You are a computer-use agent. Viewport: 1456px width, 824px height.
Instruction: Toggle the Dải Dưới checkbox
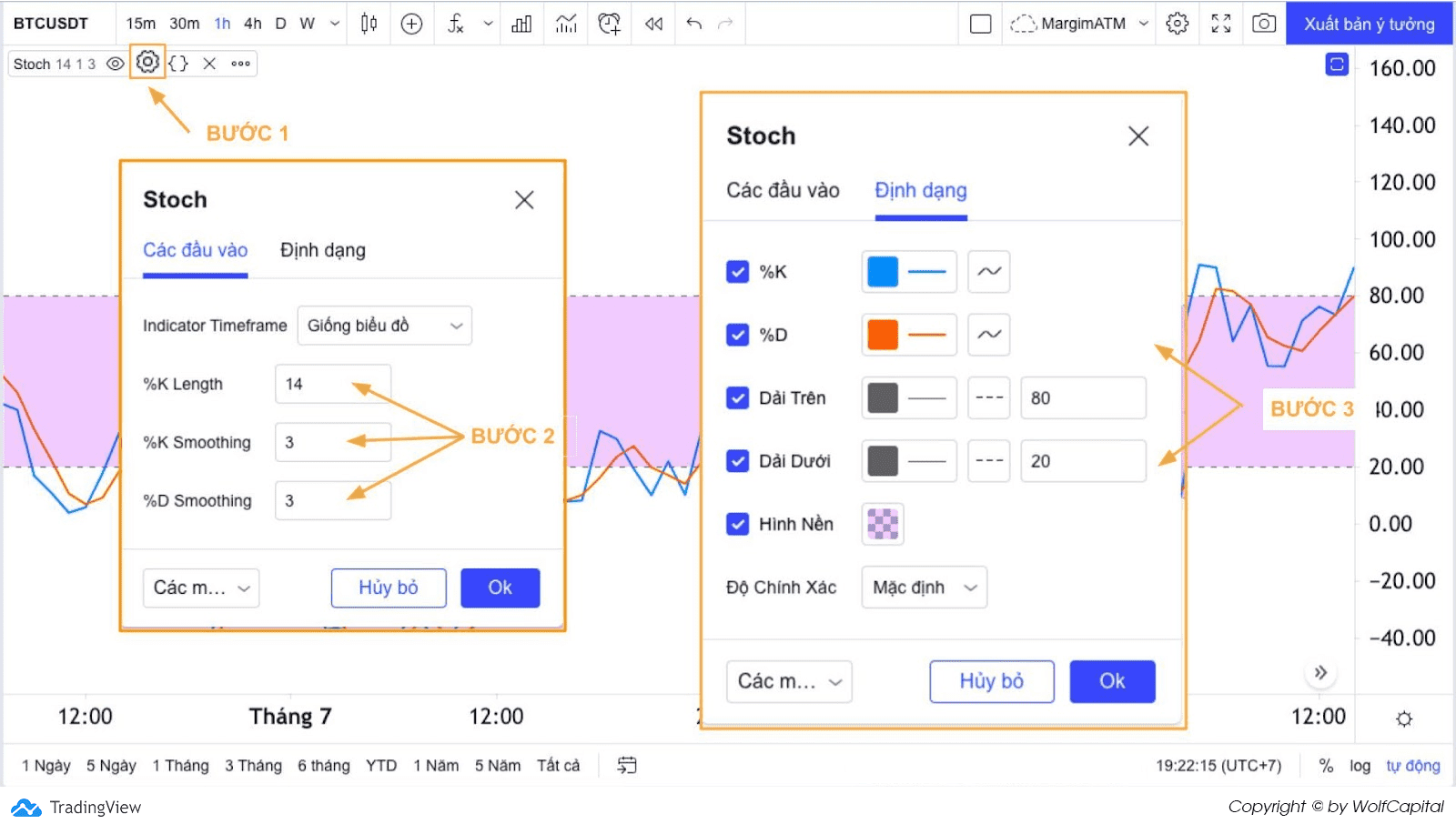(x=737, y=461)
